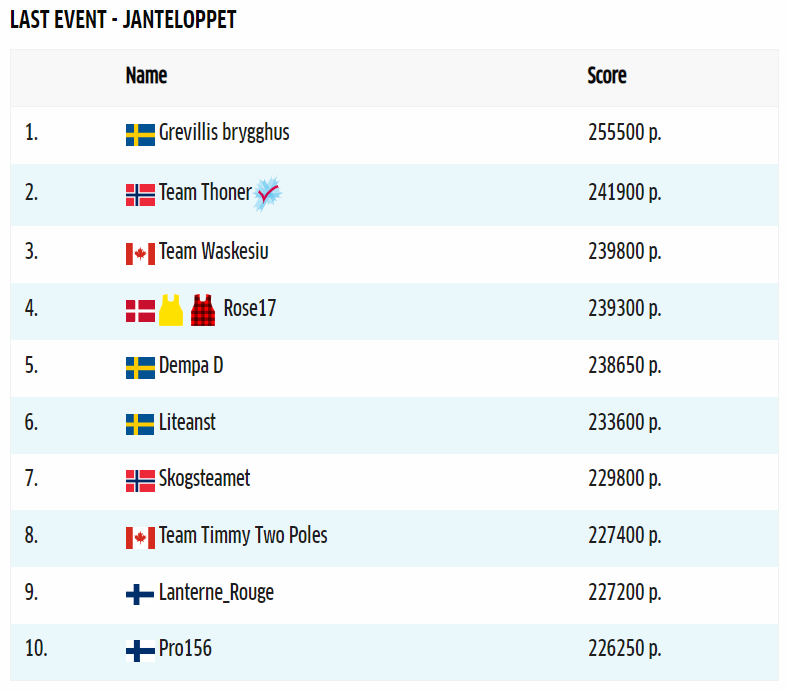Click the yellow leader bib icon for Rose17
788x691 pixels.
click(x=171, y=310)
